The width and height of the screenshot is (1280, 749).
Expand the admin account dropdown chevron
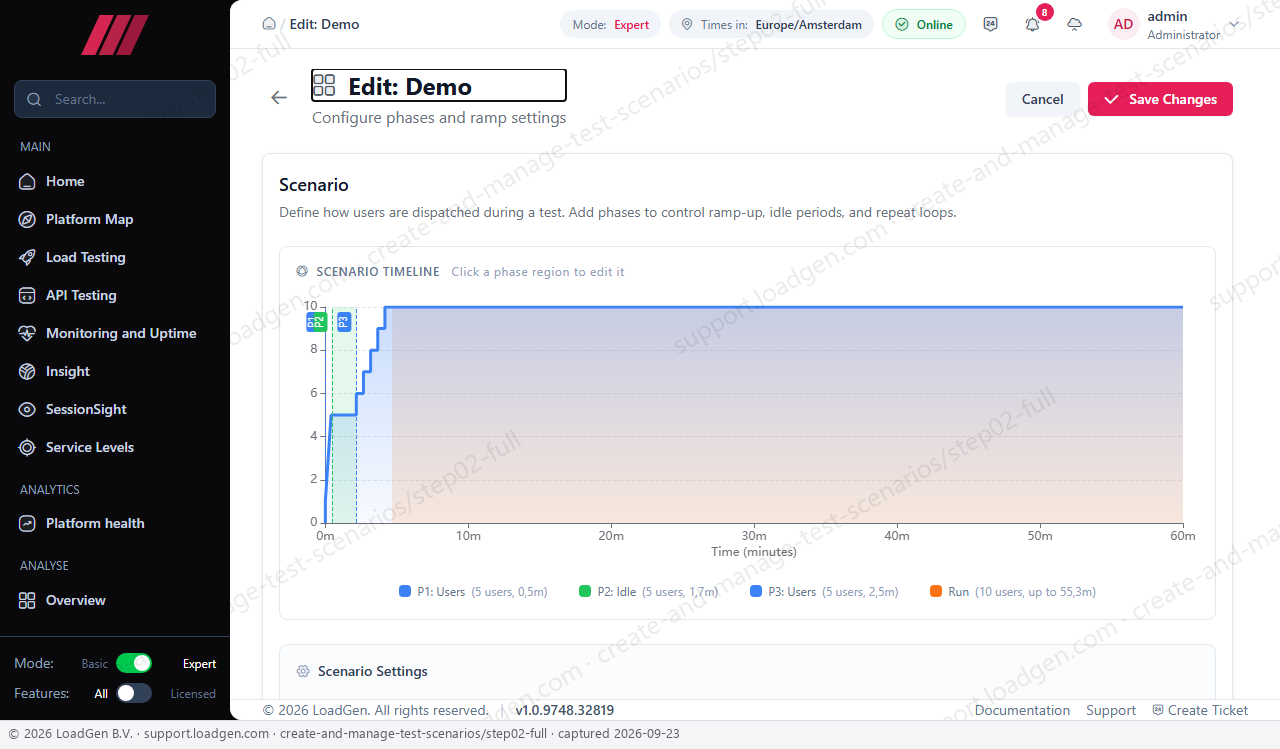1234,24
